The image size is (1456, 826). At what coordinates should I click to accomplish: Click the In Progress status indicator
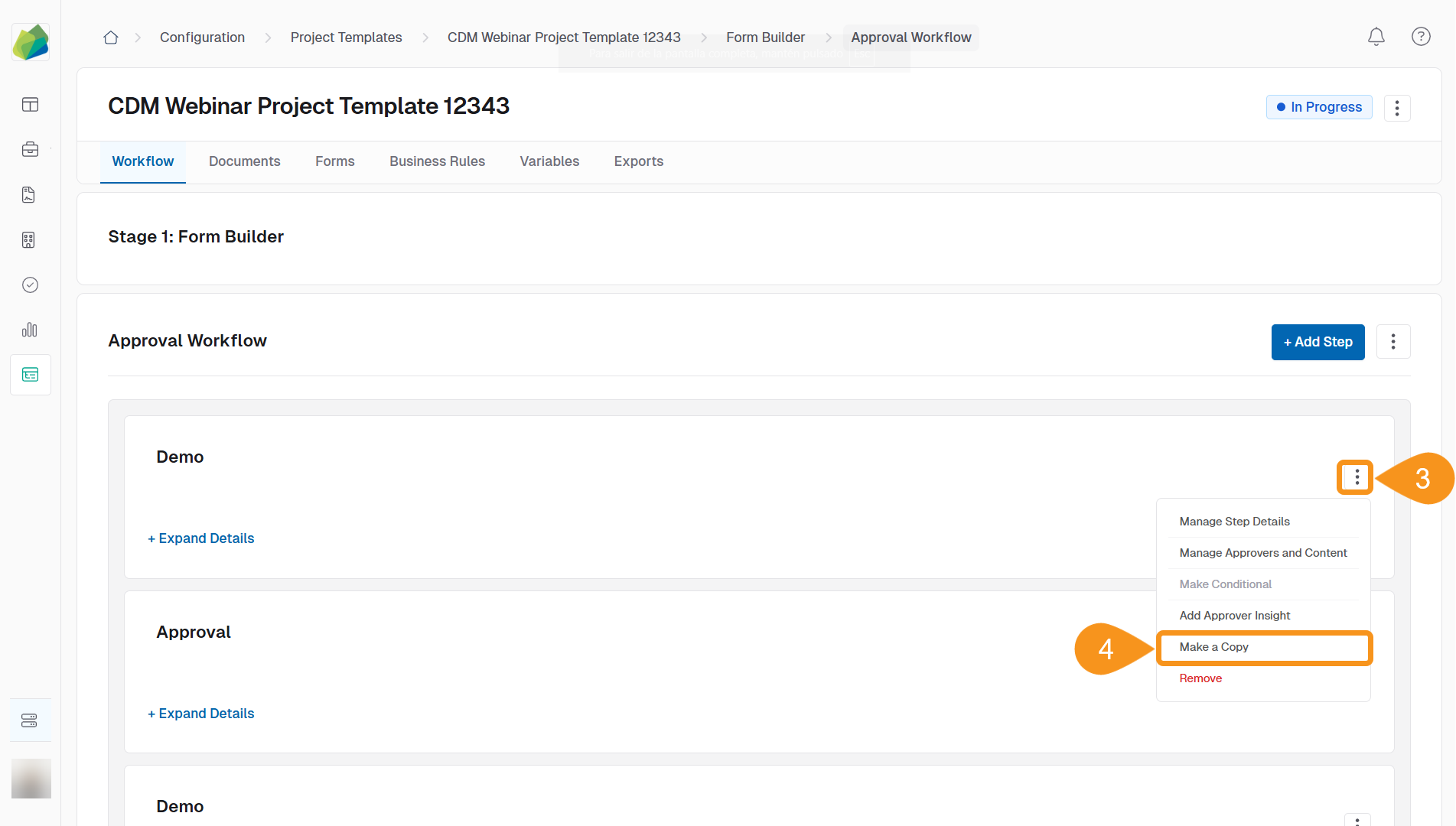click(1318, 107)
